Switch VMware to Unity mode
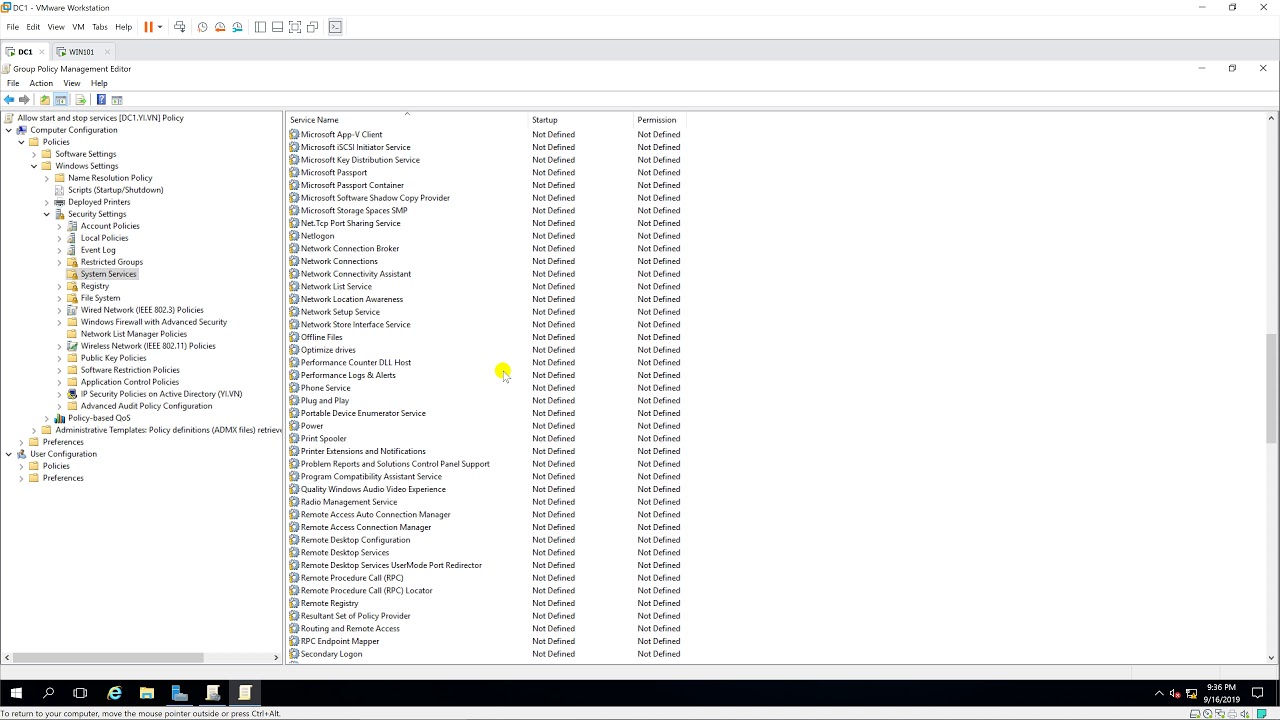Screen dimensions: 1280x720 pos(313,27)
